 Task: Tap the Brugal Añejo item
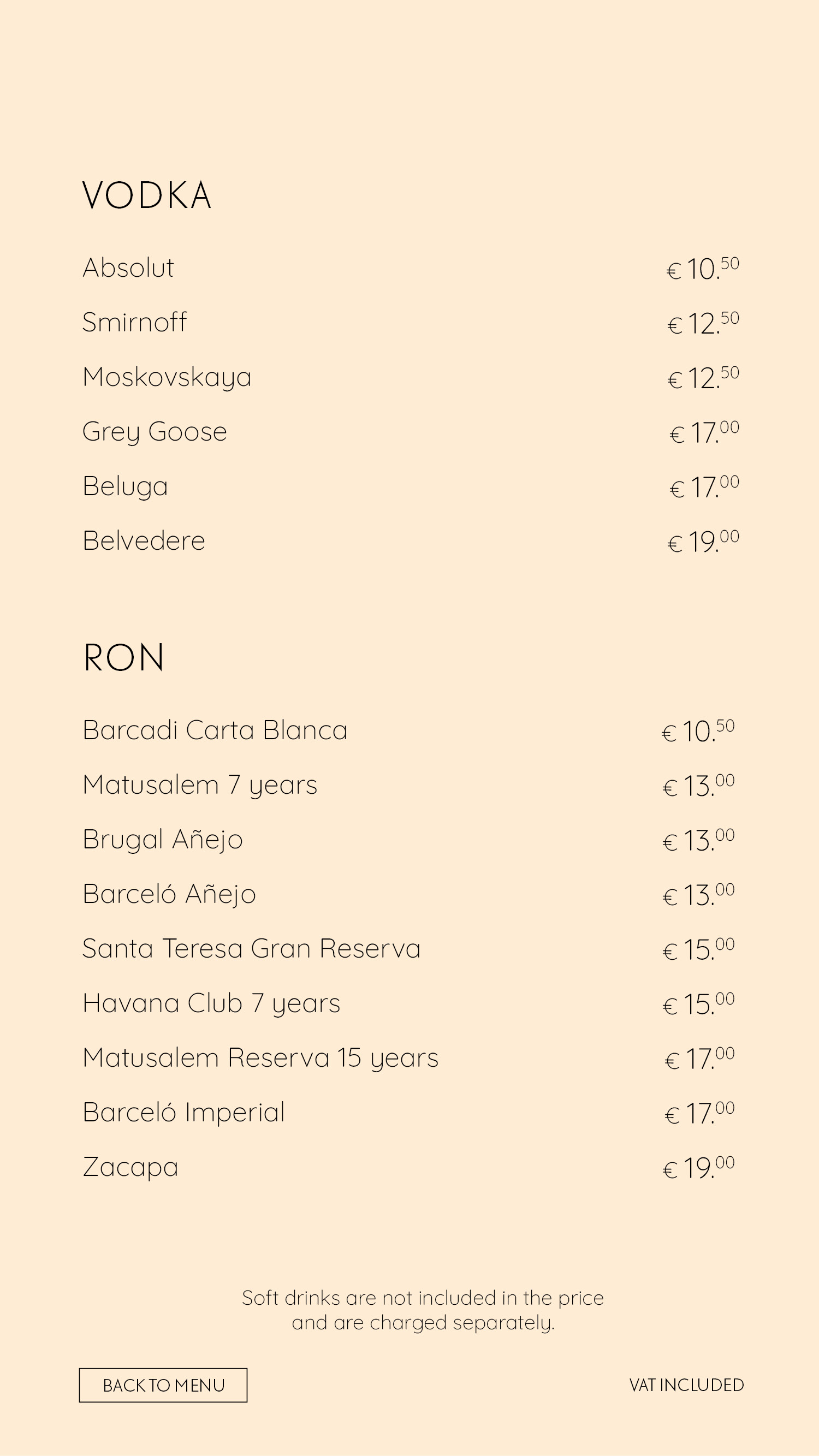pos(163,840)
